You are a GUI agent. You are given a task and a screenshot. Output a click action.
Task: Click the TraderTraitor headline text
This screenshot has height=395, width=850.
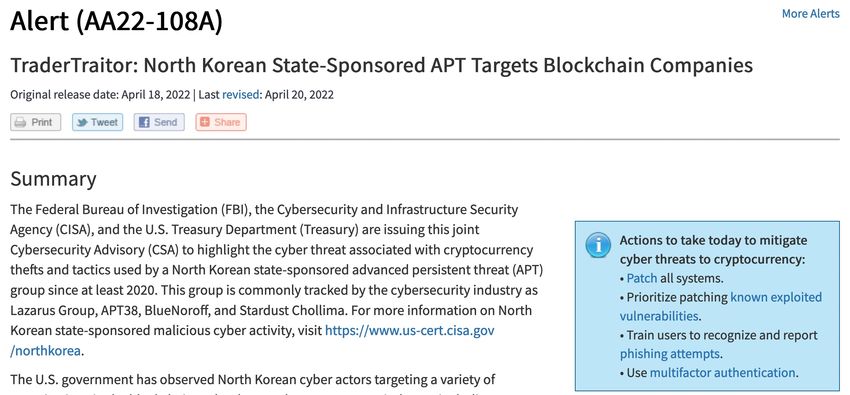[x=382, y=66]
